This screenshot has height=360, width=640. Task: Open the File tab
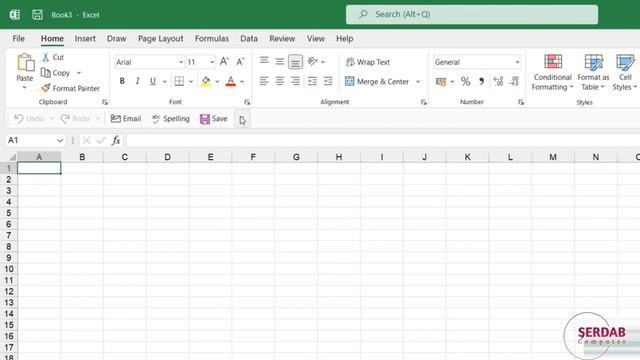click(18, 39)
